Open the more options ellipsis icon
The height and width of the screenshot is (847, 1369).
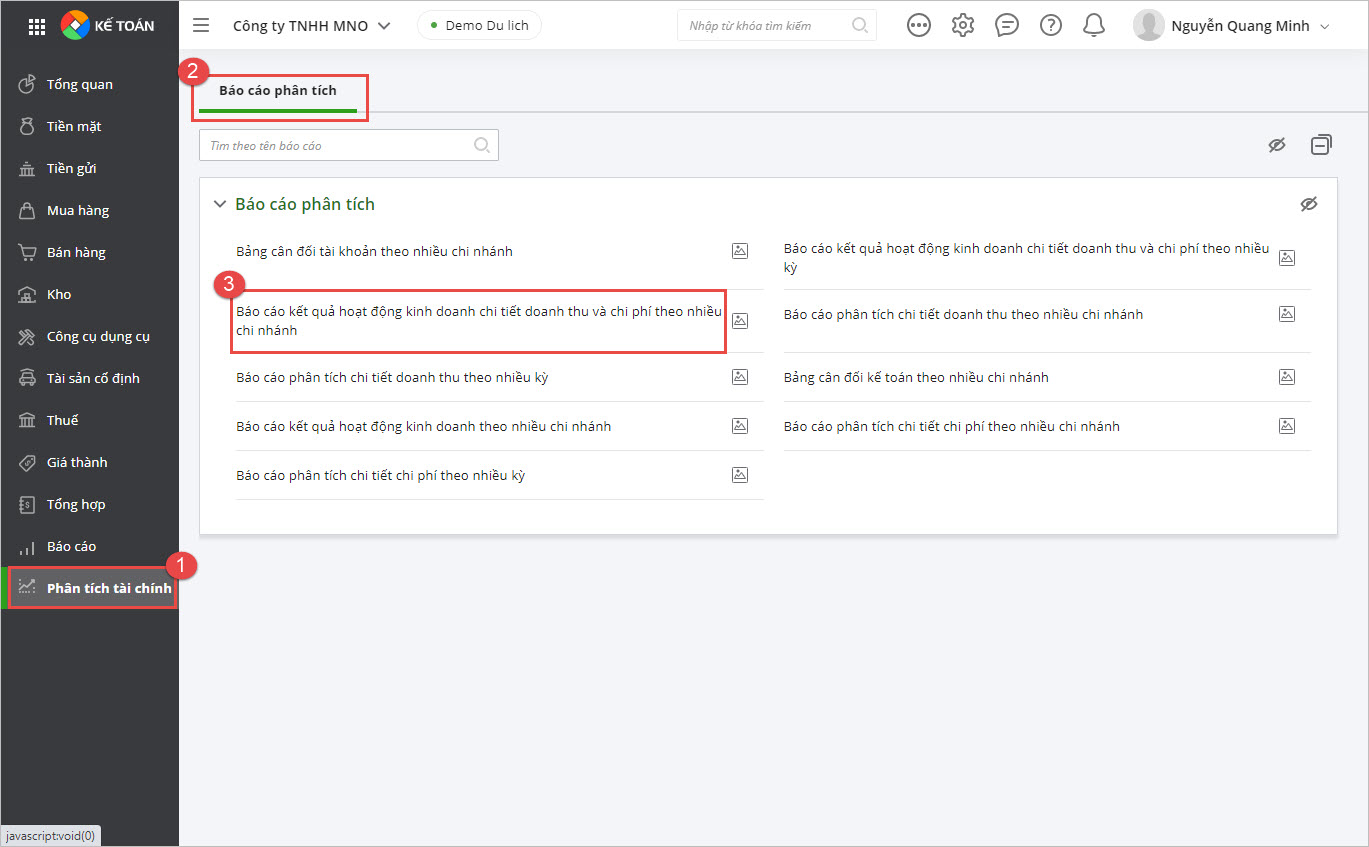tap(919, 26)
